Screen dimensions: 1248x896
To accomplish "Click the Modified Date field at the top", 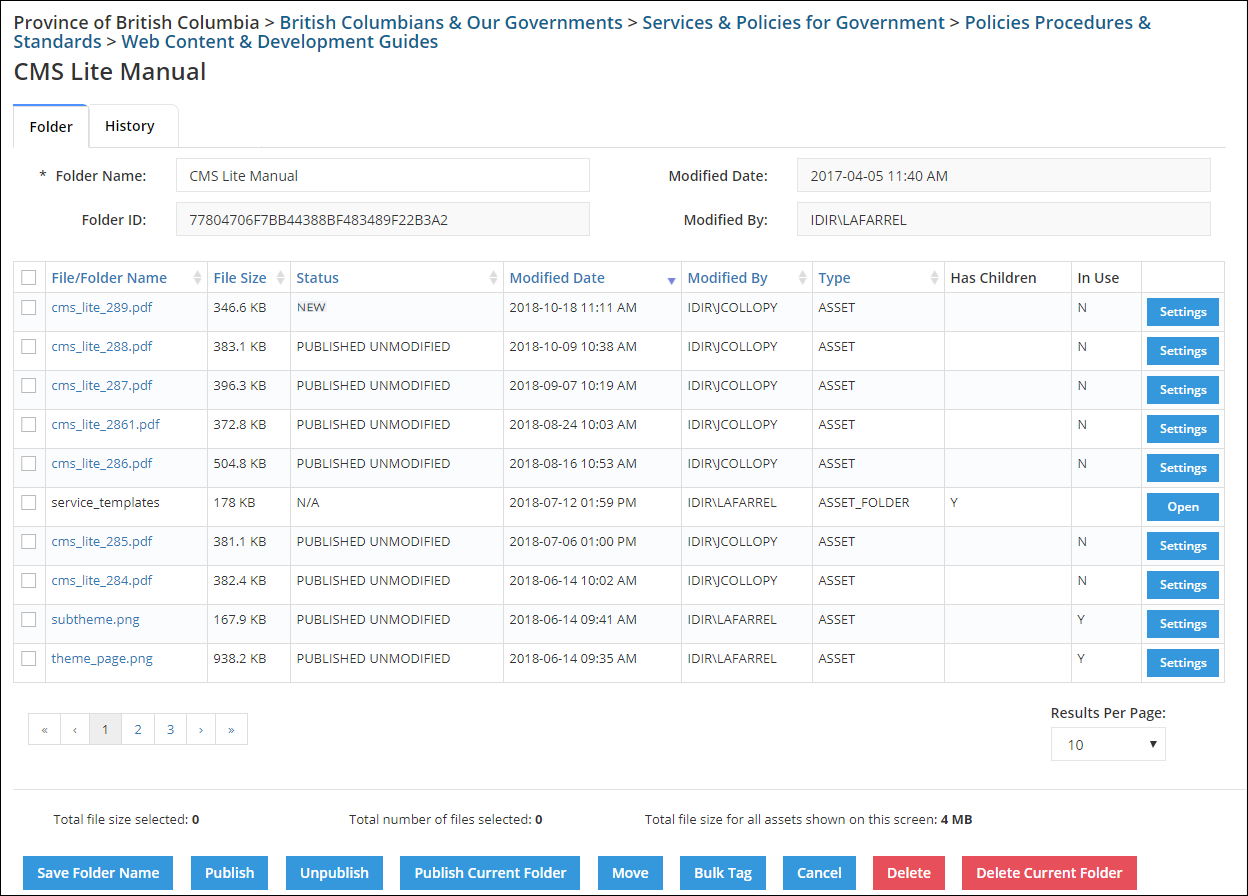I will [x=1004, y=175].
